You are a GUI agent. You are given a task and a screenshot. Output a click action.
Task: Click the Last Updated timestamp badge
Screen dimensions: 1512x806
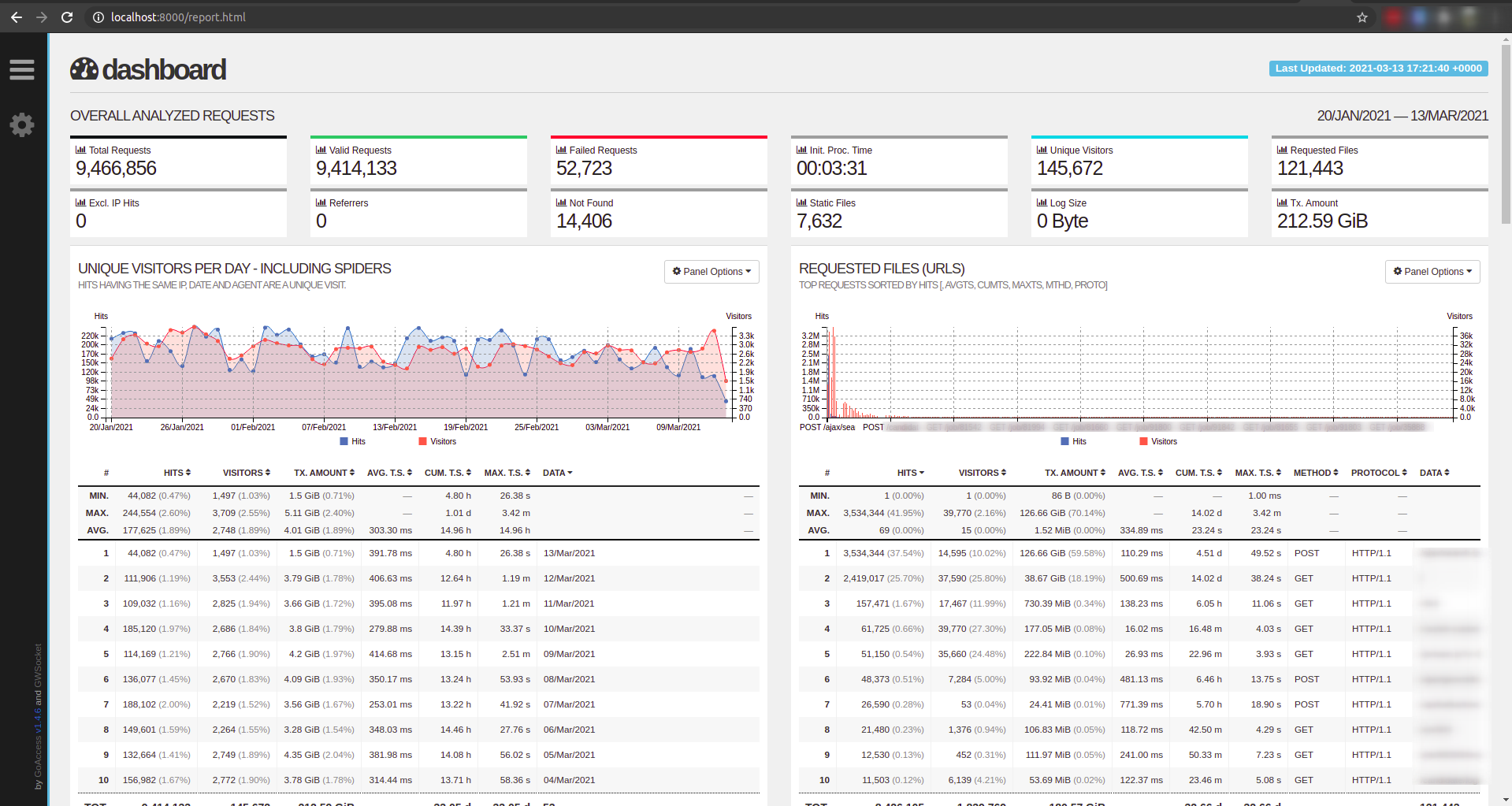tap(1379, 69)
